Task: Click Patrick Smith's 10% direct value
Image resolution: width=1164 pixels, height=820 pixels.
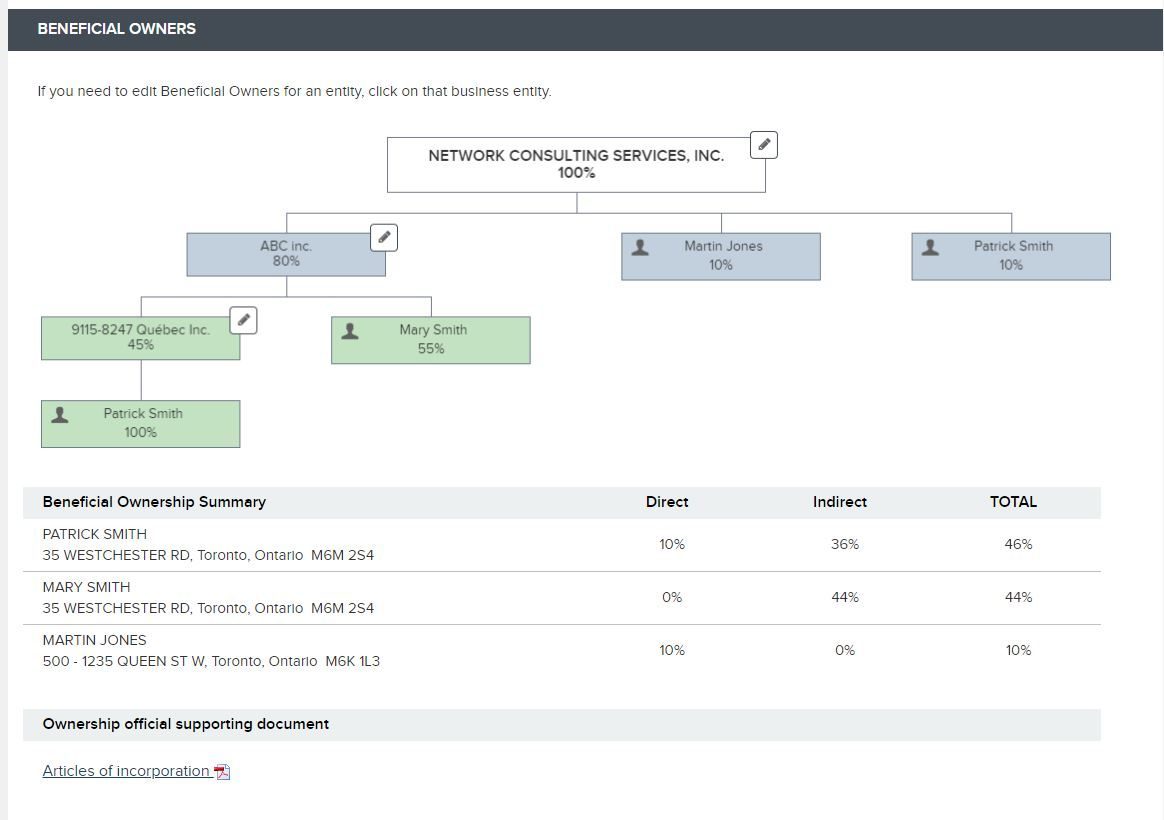Action: tap(672, 545)
